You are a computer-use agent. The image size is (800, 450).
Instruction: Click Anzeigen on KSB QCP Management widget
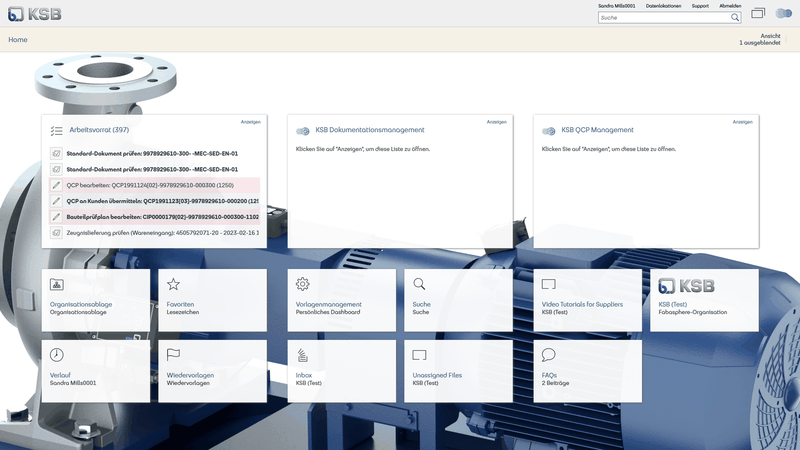point(742,122)
